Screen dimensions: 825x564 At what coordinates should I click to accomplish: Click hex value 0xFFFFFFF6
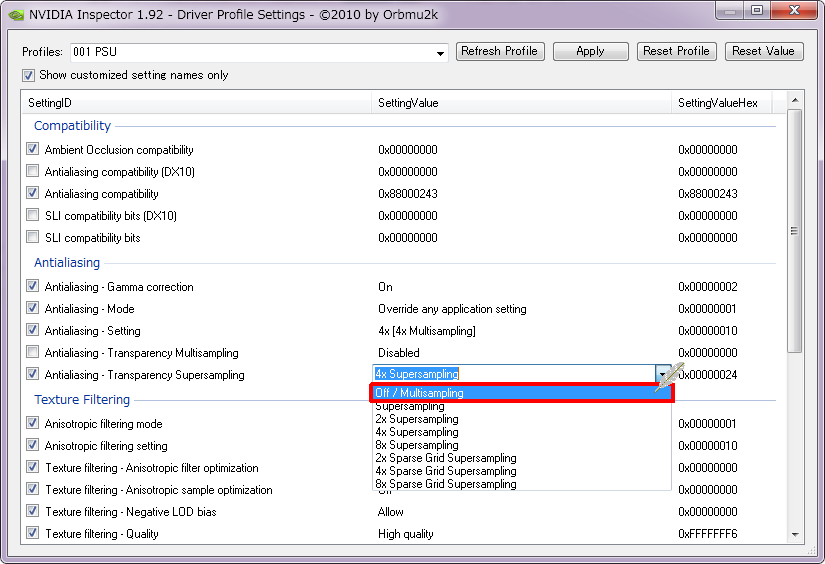click(x=708, y=534)
